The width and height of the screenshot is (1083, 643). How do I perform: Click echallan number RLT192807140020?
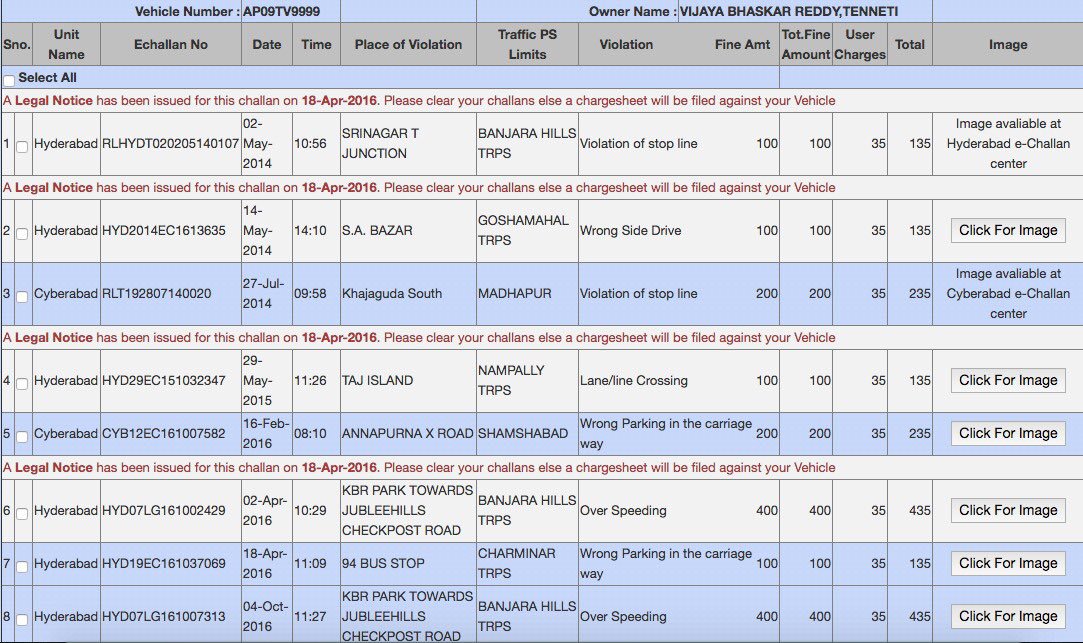157,294
